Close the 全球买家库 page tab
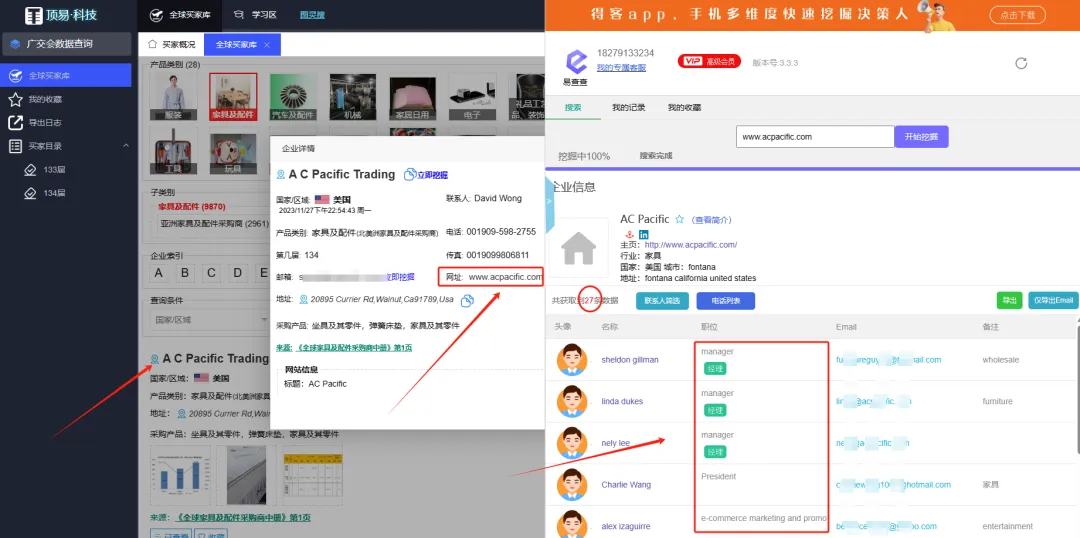 tap(267, 45)
